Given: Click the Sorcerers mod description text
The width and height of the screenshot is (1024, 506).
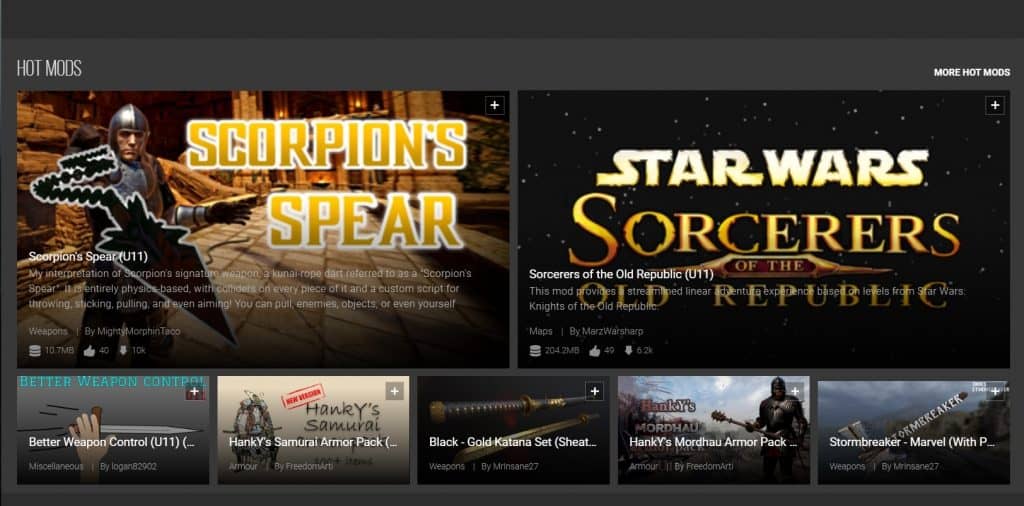Looking at the screenshot, I should point(746,298).
